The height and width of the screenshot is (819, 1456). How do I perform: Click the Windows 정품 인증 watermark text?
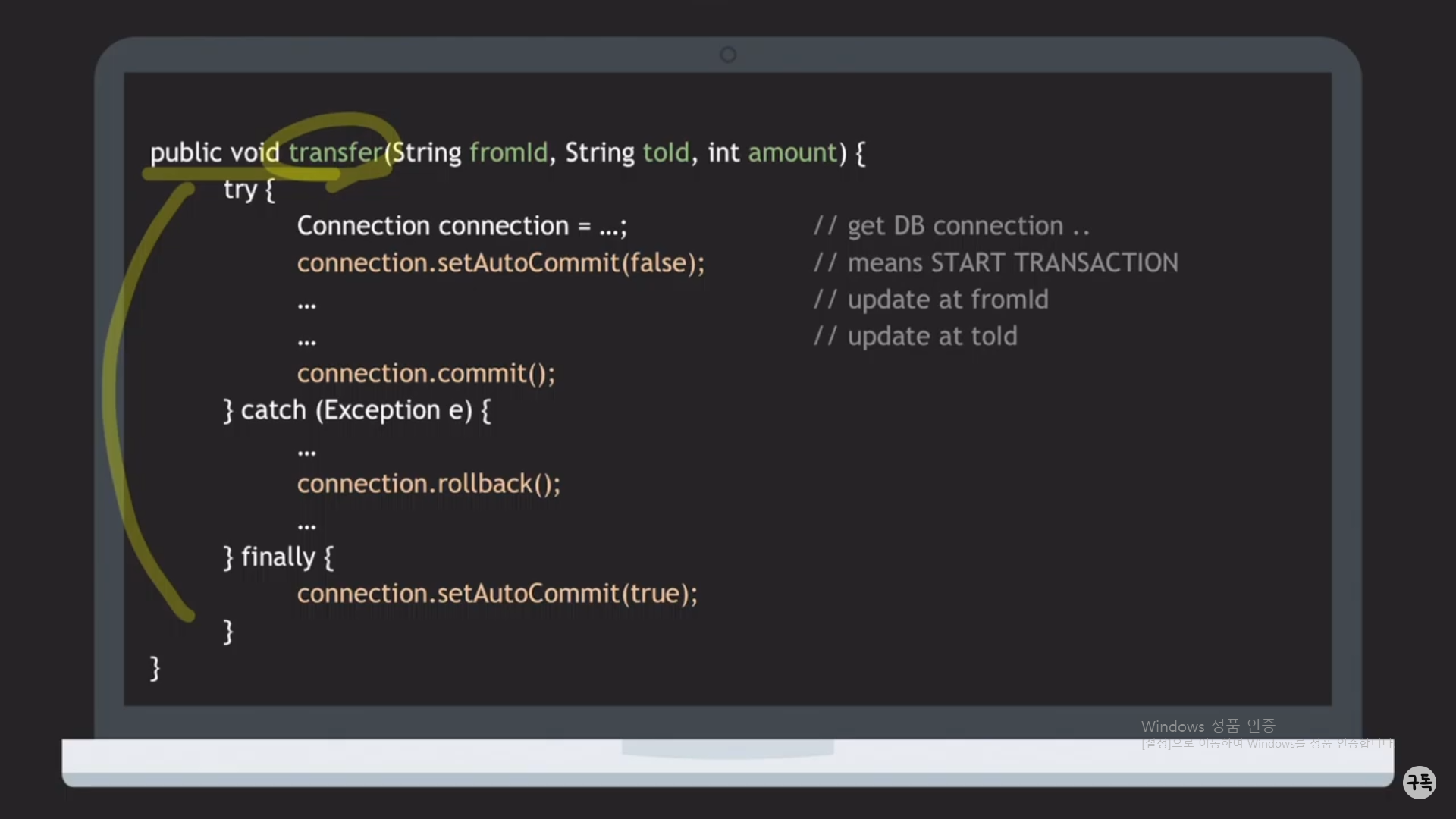pos(1207,726)
